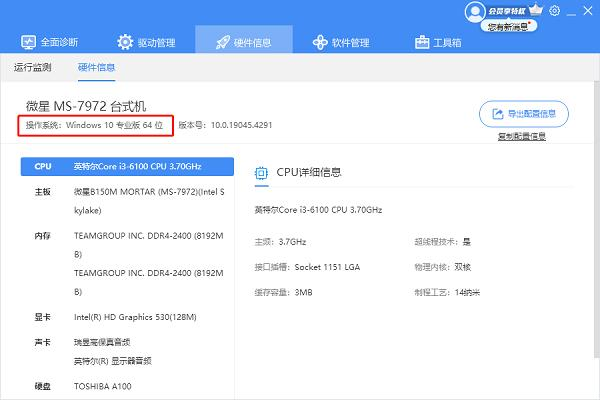
Task: Click the 驱动管理 gear icon
Action: [125, 42]
